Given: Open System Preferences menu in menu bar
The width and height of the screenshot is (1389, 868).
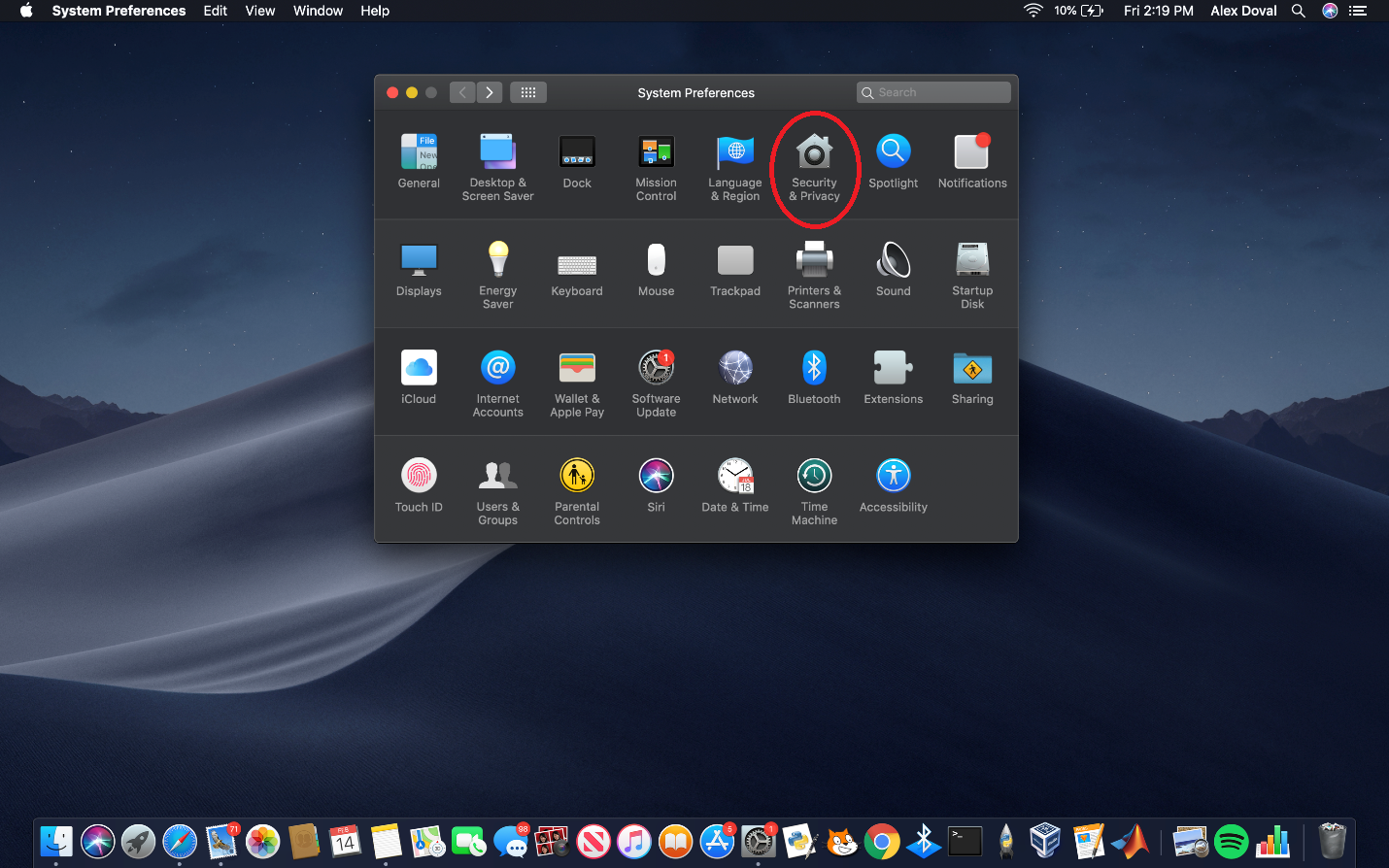Looking at the screenshot, I should pos(119,11).
